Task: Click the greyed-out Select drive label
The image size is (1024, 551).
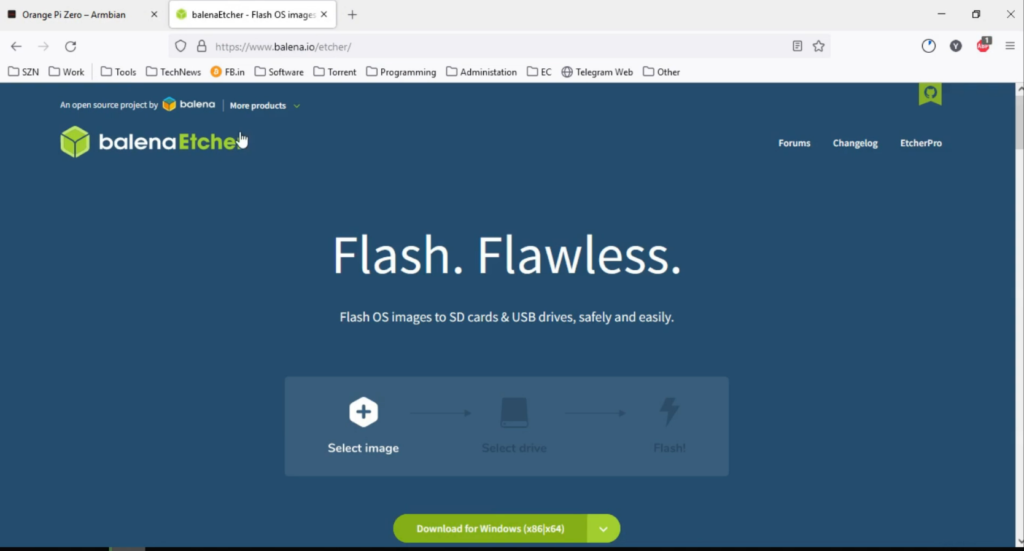Action: [x=514, y=448]
